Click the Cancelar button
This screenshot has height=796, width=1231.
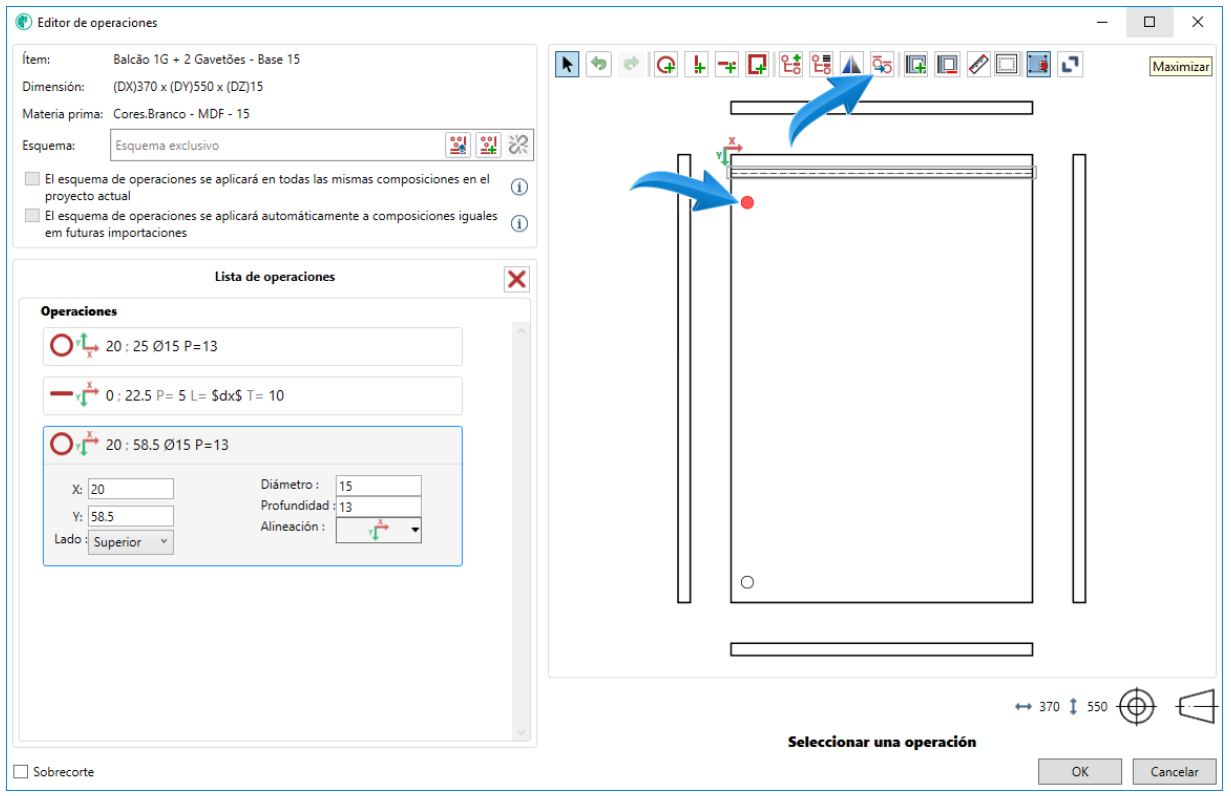tap(1174, 771)
